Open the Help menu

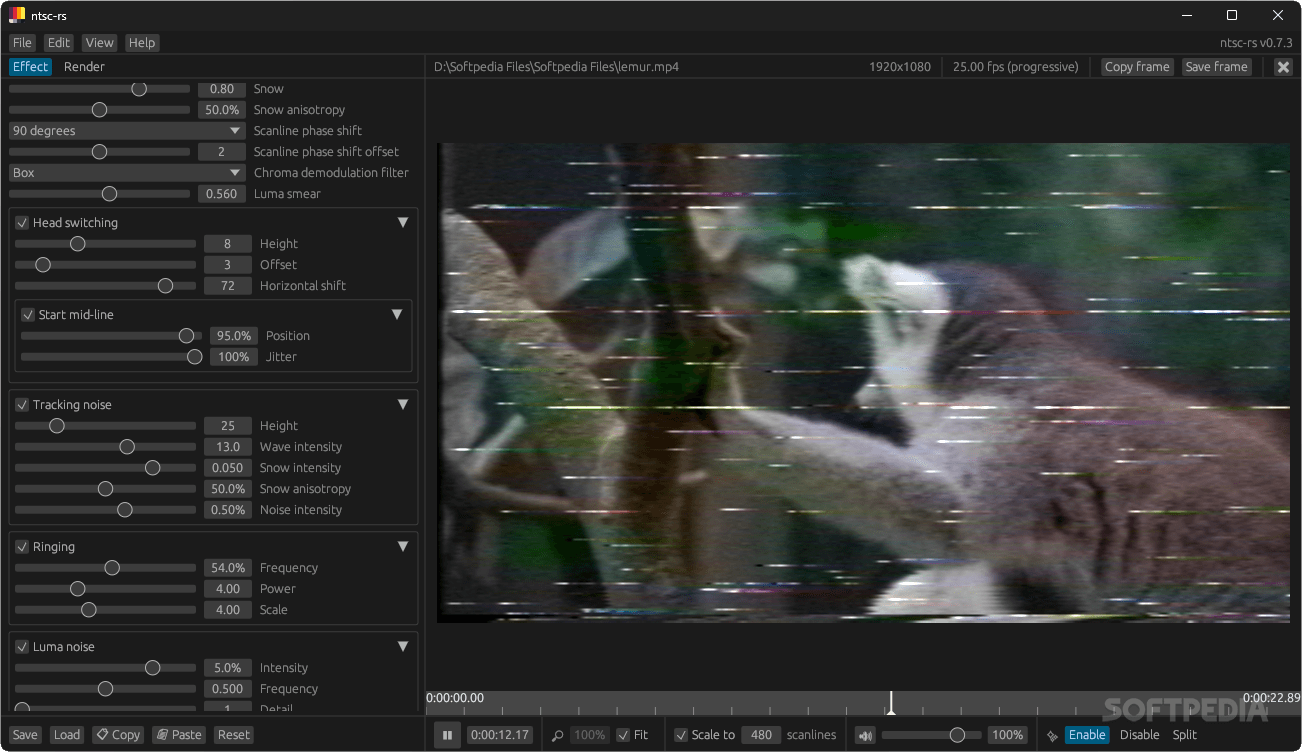tap(142, 43)
